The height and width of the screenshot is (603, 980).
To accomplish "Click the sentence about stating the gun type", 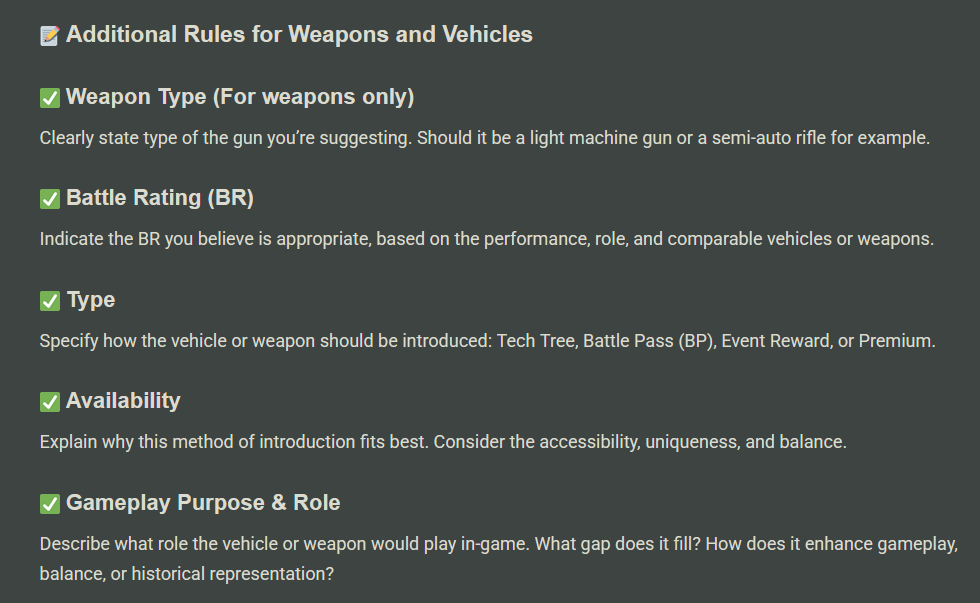I will 485,138.
